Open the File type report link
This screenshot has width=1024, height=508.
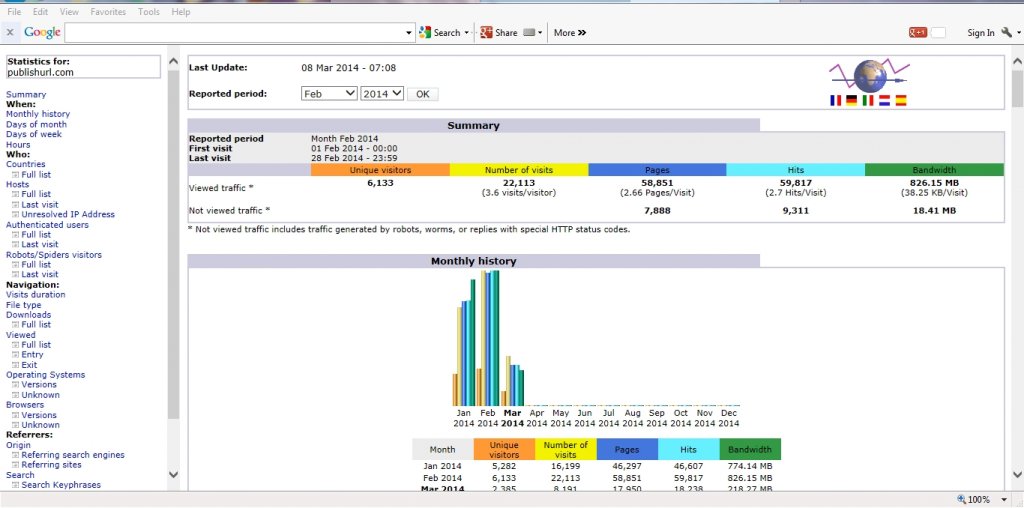[x=24, y=305]
